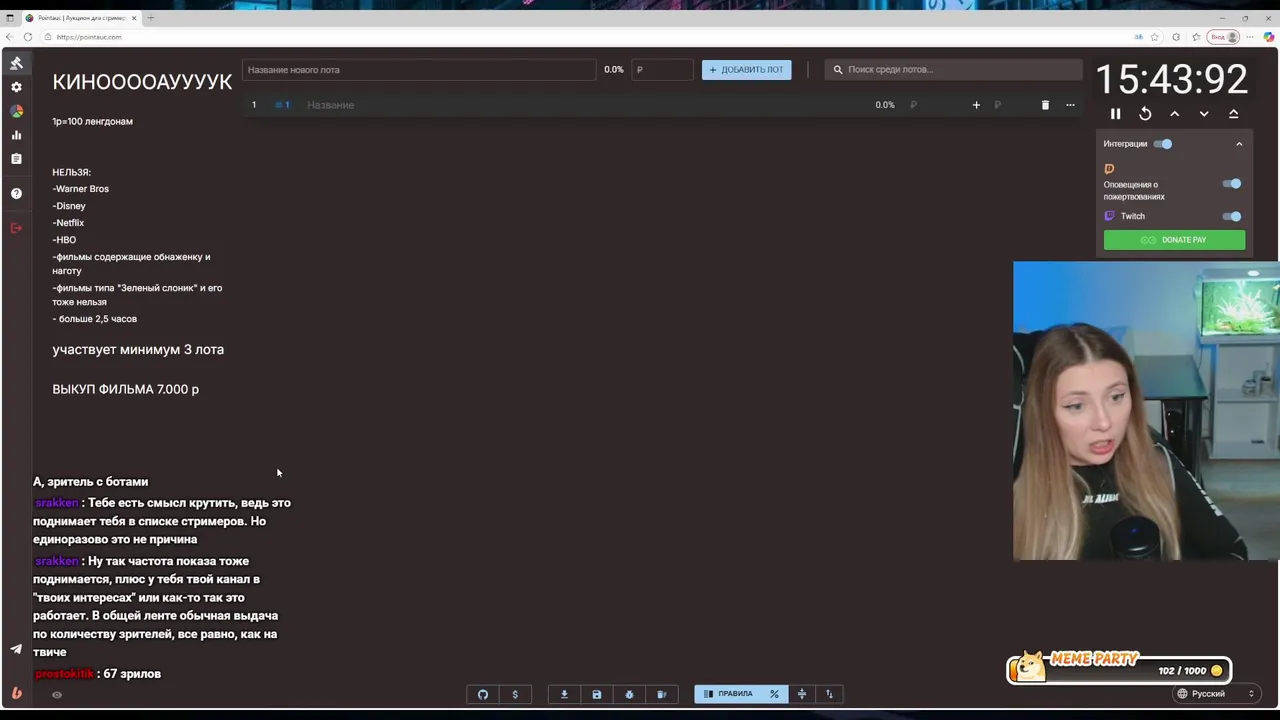Click the red logout icon in sidebar

tap(16, 228)
